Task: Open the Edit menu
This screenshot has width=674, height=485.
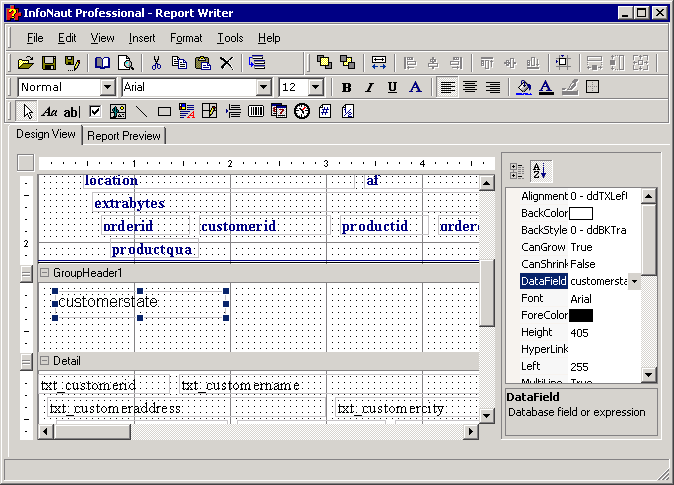Action: click(x=67, y=38)
